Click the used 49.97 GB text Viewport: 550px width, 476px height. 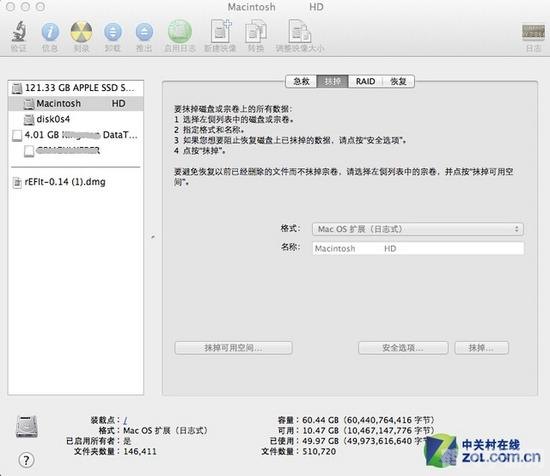pyautogui.click(x=364, y=441)
